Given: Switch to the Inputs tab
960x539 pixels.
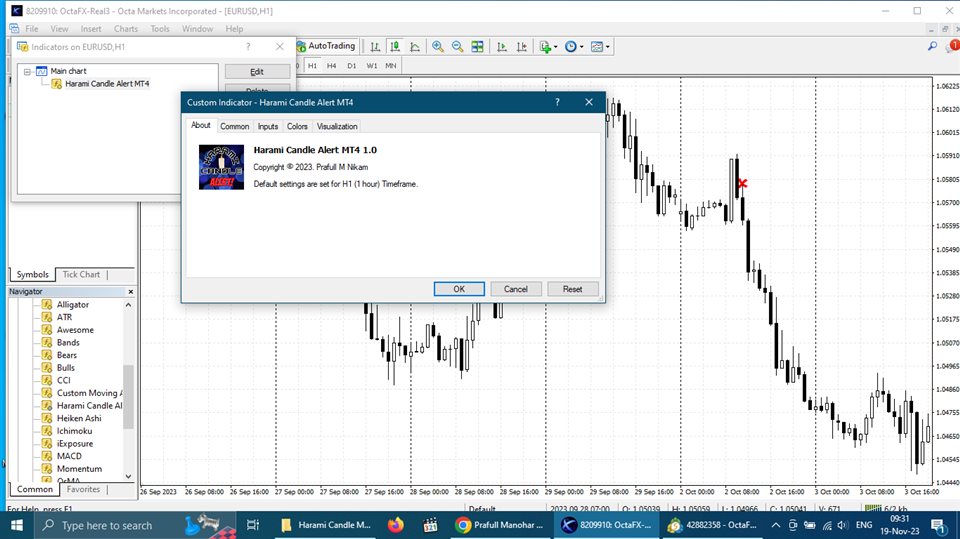Looking at the screenshot, I should [268, 126].
